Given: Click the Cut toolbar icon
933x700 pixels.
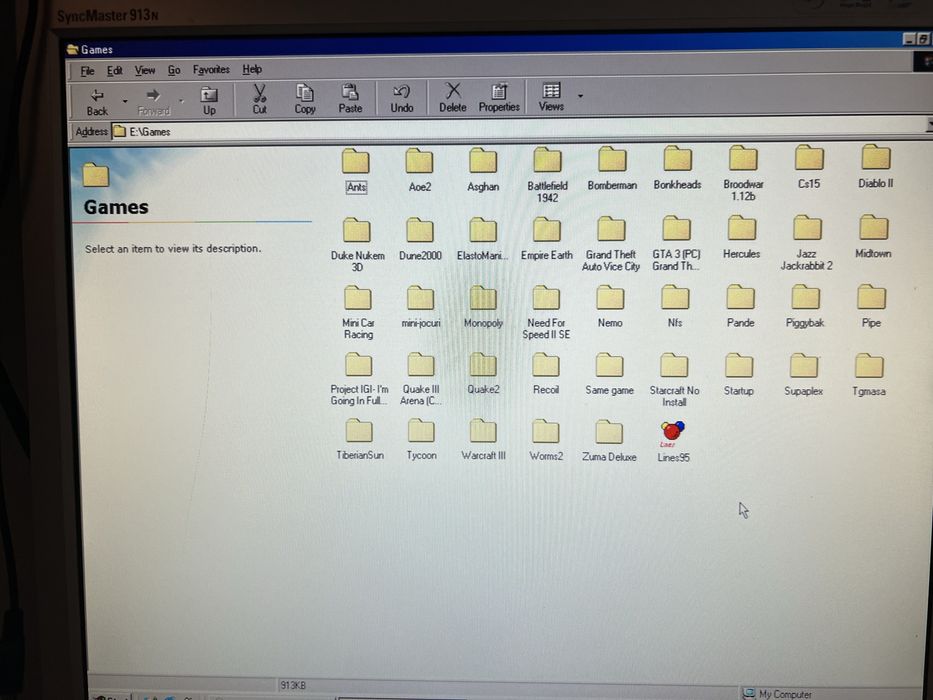Looking at the screenshot, I should 259,99.
